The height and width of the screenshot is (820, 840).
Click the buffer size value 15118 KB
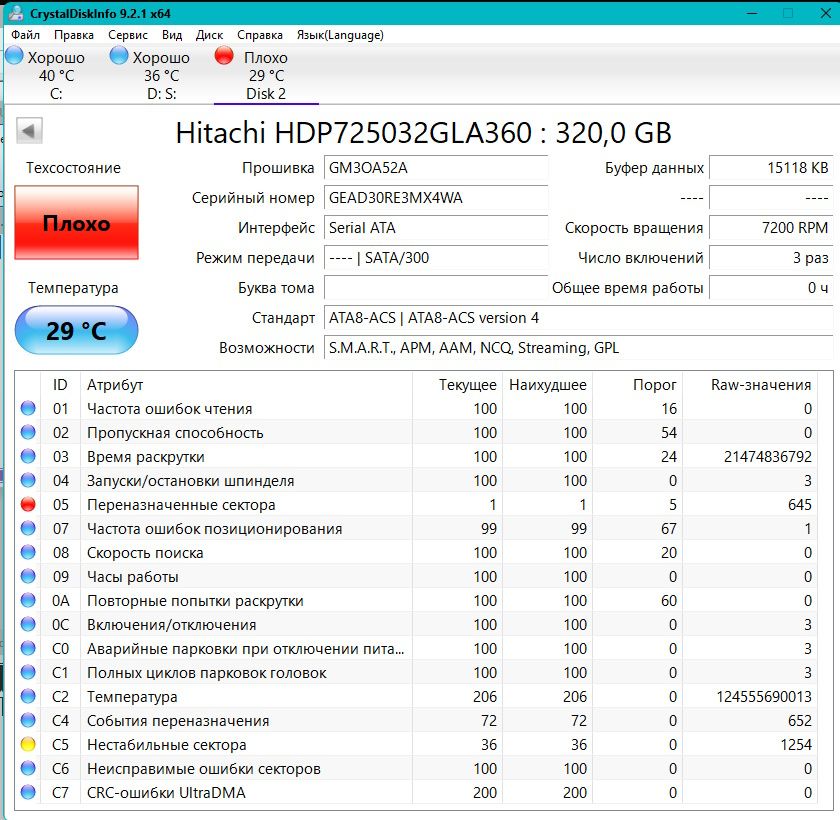[x=771, y=168]
